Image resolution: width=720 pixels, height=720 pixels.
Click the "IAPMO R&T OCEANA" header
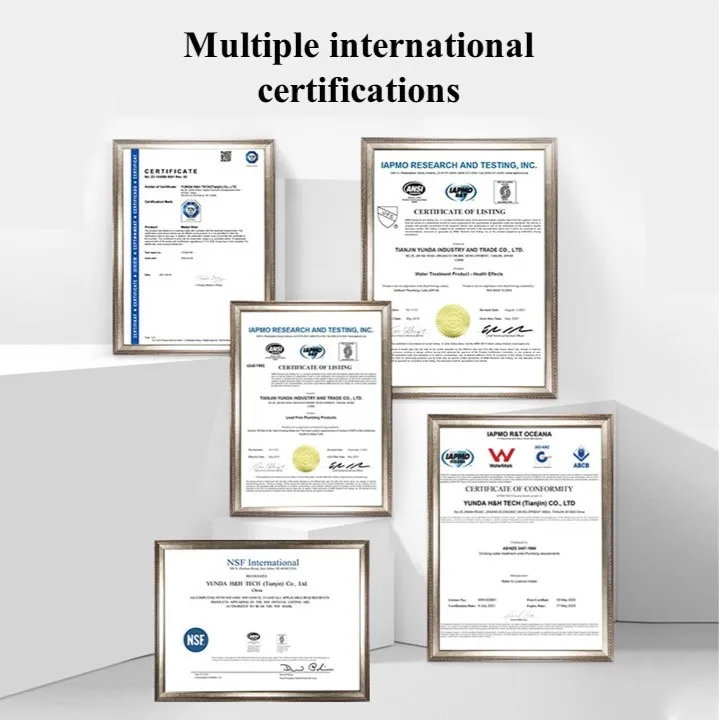click(519, 434)
